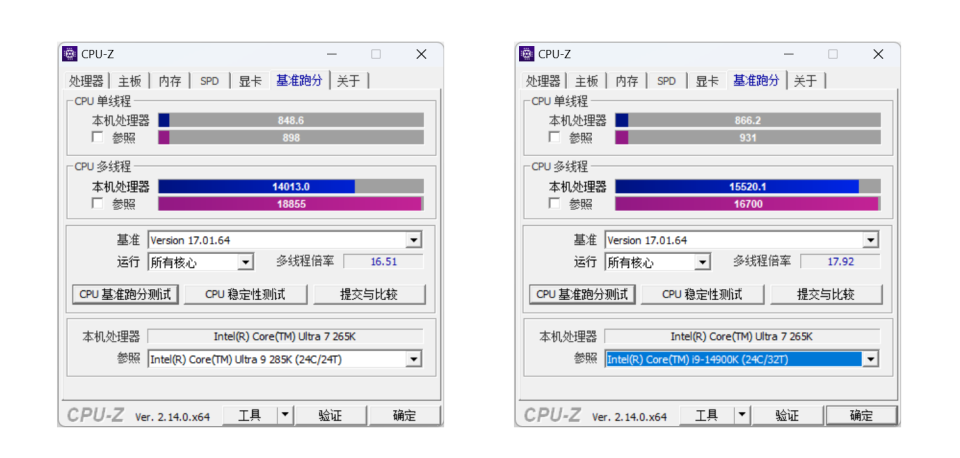
Task: Open 关于 tab in left CPU-Z window
Action: pyautogui.click(x=349, y=81)
